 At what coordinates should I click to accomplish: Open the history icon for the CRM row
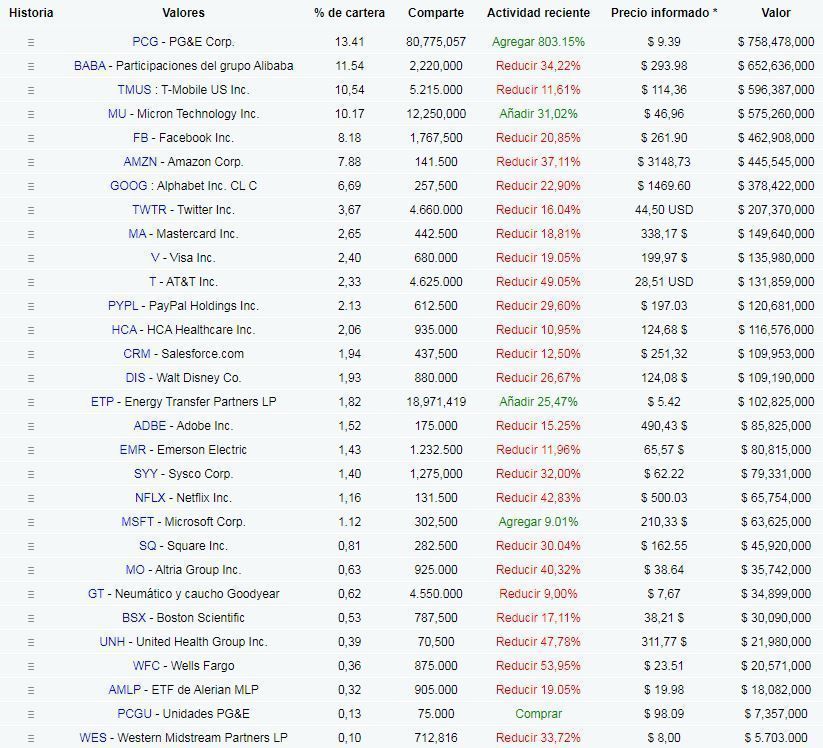click(x=31, y=354)
